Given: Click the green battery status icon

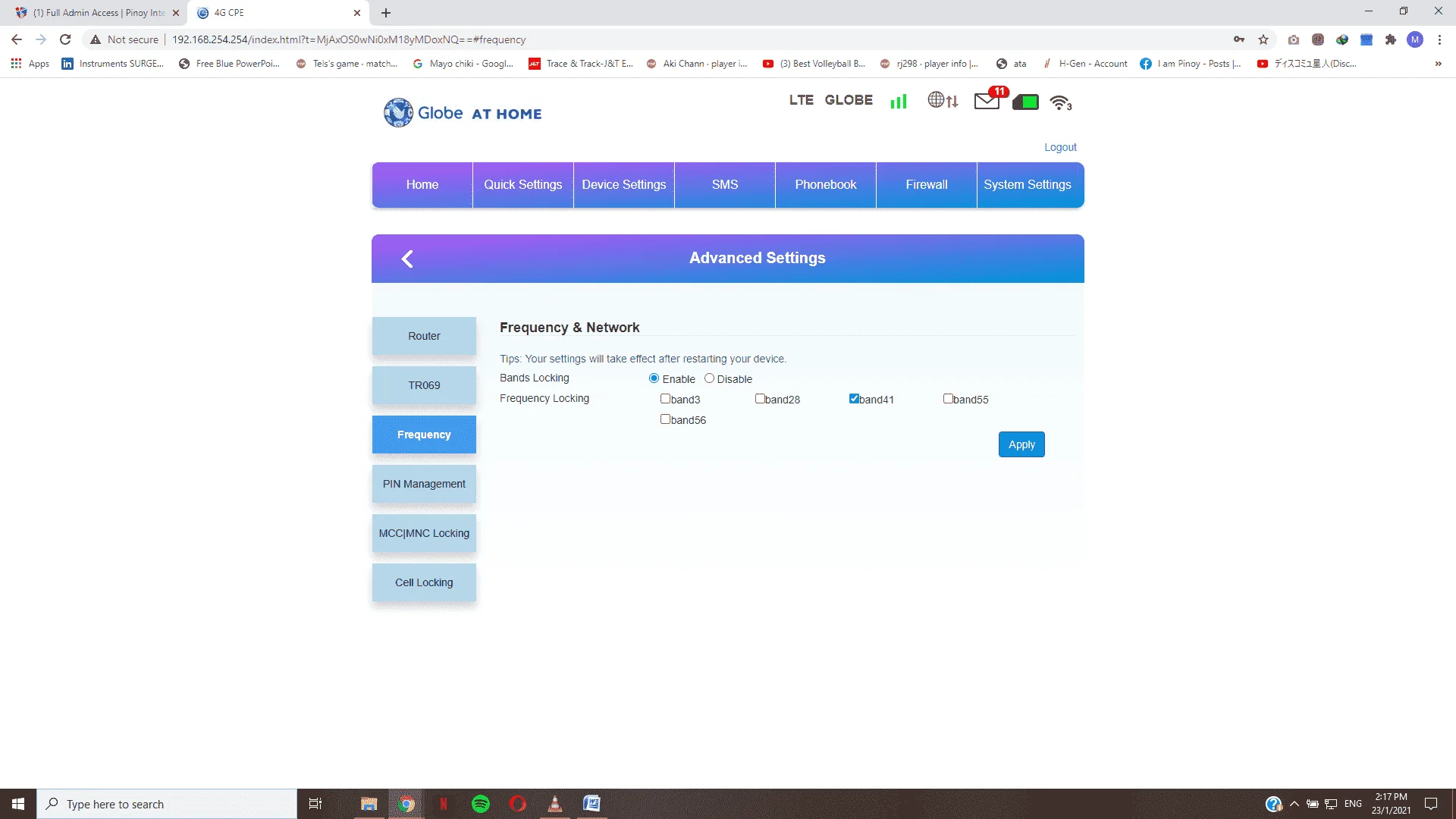Looking at the screenshot, I should (x=1025, y=102).
